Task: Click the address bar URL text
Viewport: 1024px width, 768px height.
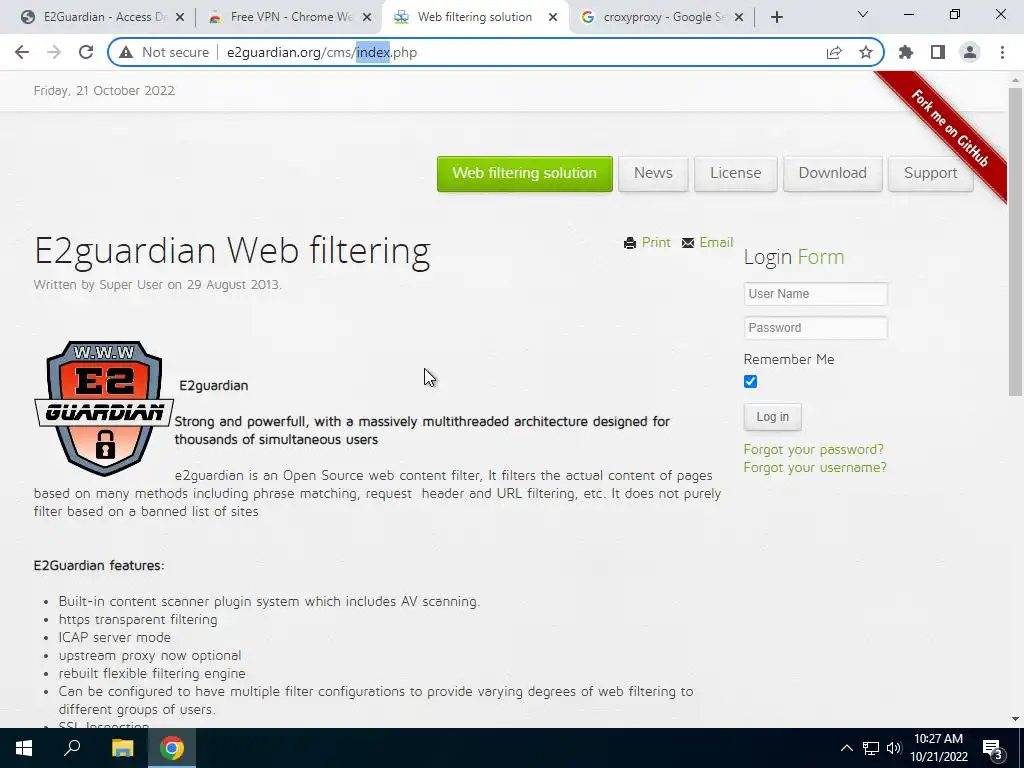Action: coord(322,52)
